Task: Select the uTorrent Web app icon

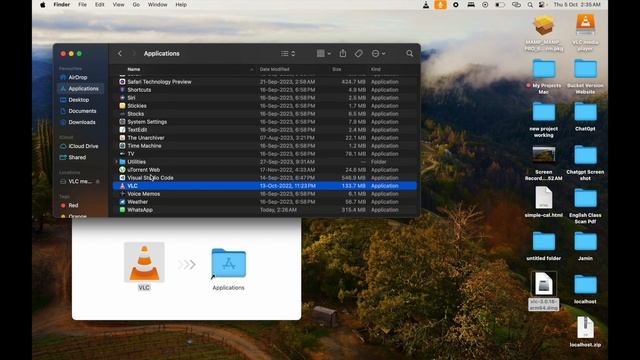Action: [122, 170]
